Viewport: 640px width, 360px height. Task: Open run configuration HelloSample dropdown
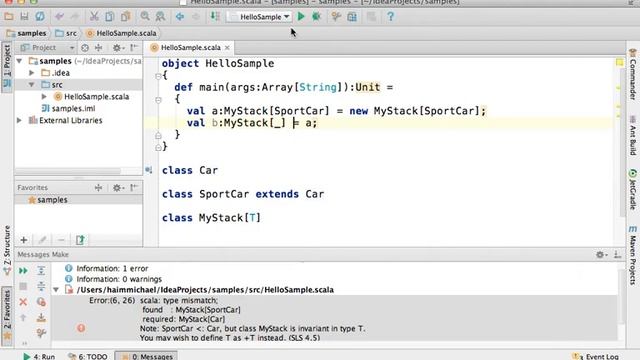point(260,17)
